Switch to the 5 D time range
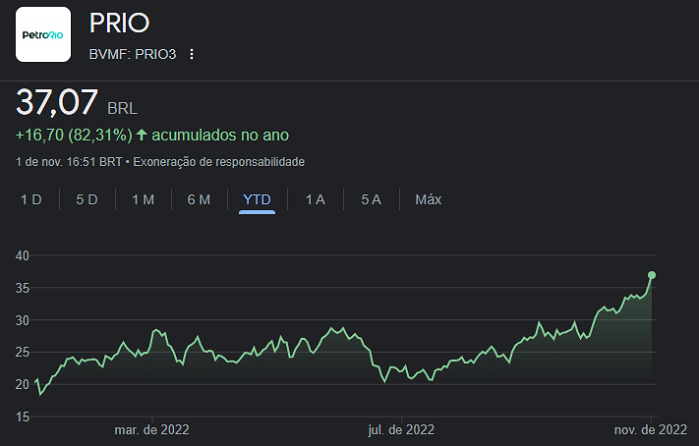699x446 pixels. point(87,200)
